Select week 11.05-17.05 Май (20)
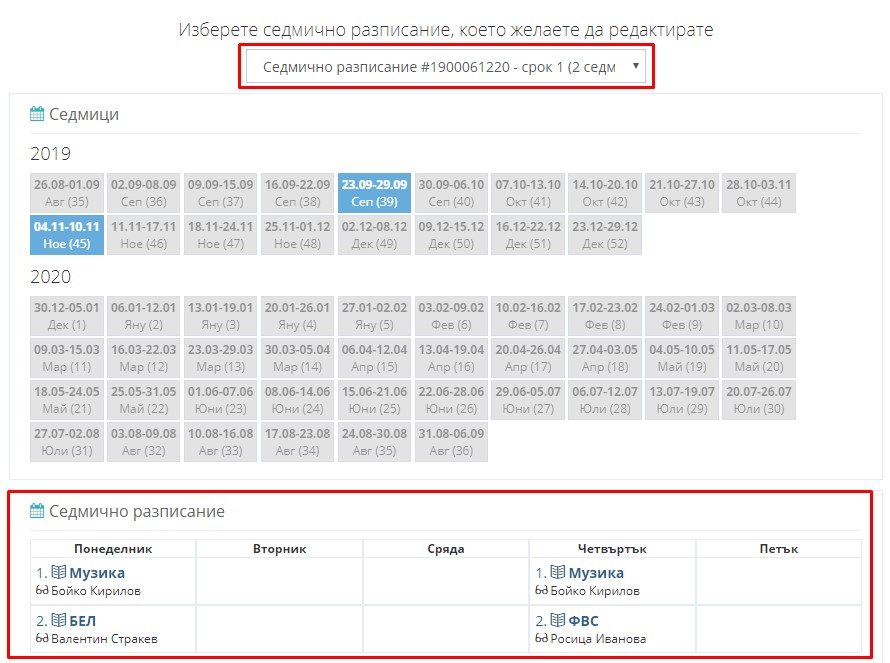 click(x=759, y=358)
